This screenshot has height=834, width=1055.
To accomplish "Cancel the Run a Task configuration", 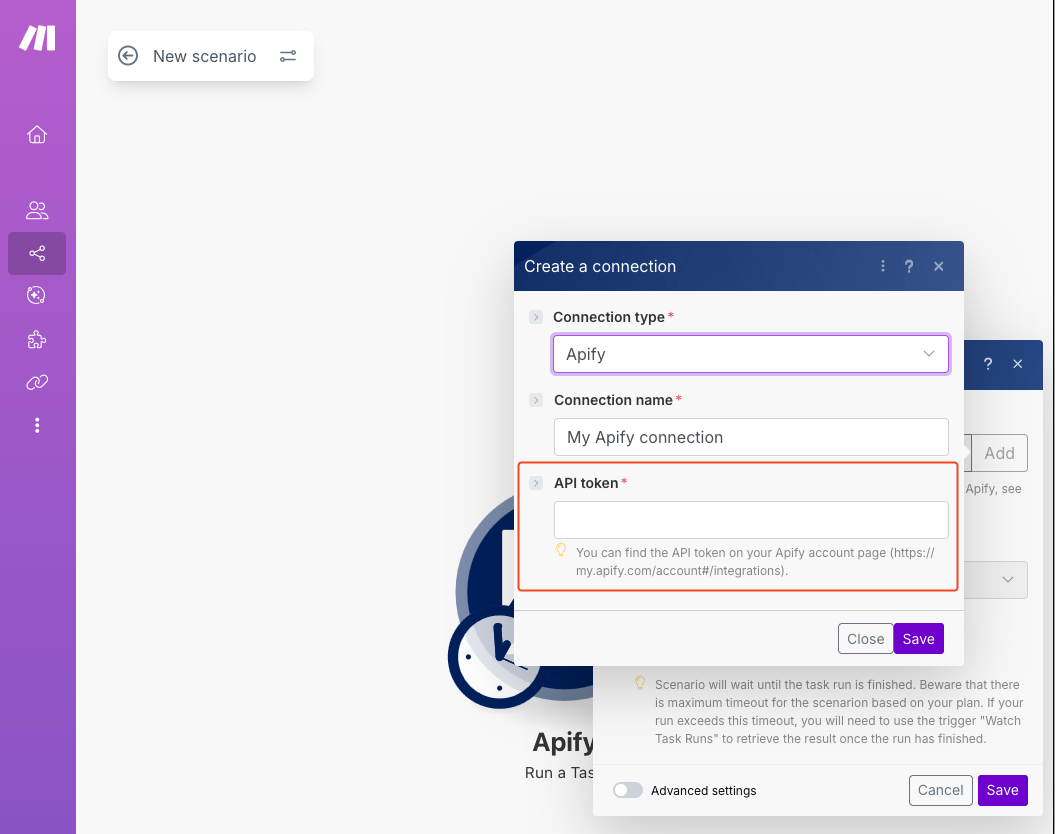I will [940, 790].
